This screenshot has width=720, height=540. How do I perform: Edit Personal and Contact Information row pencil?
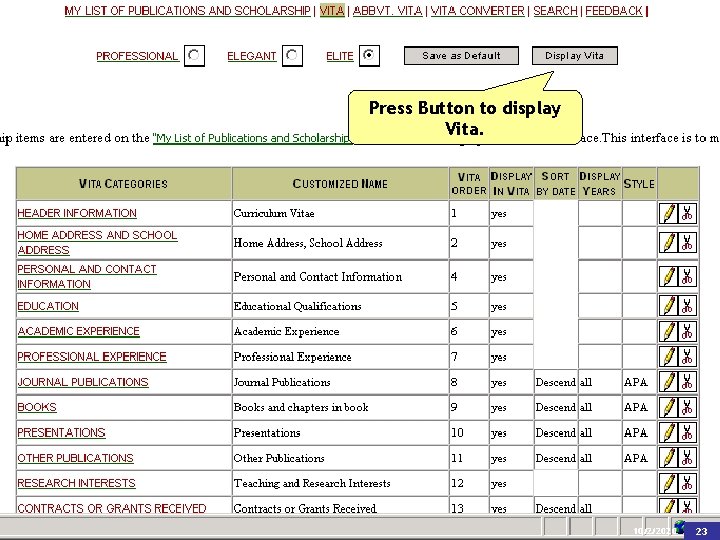tap(668, 276)
